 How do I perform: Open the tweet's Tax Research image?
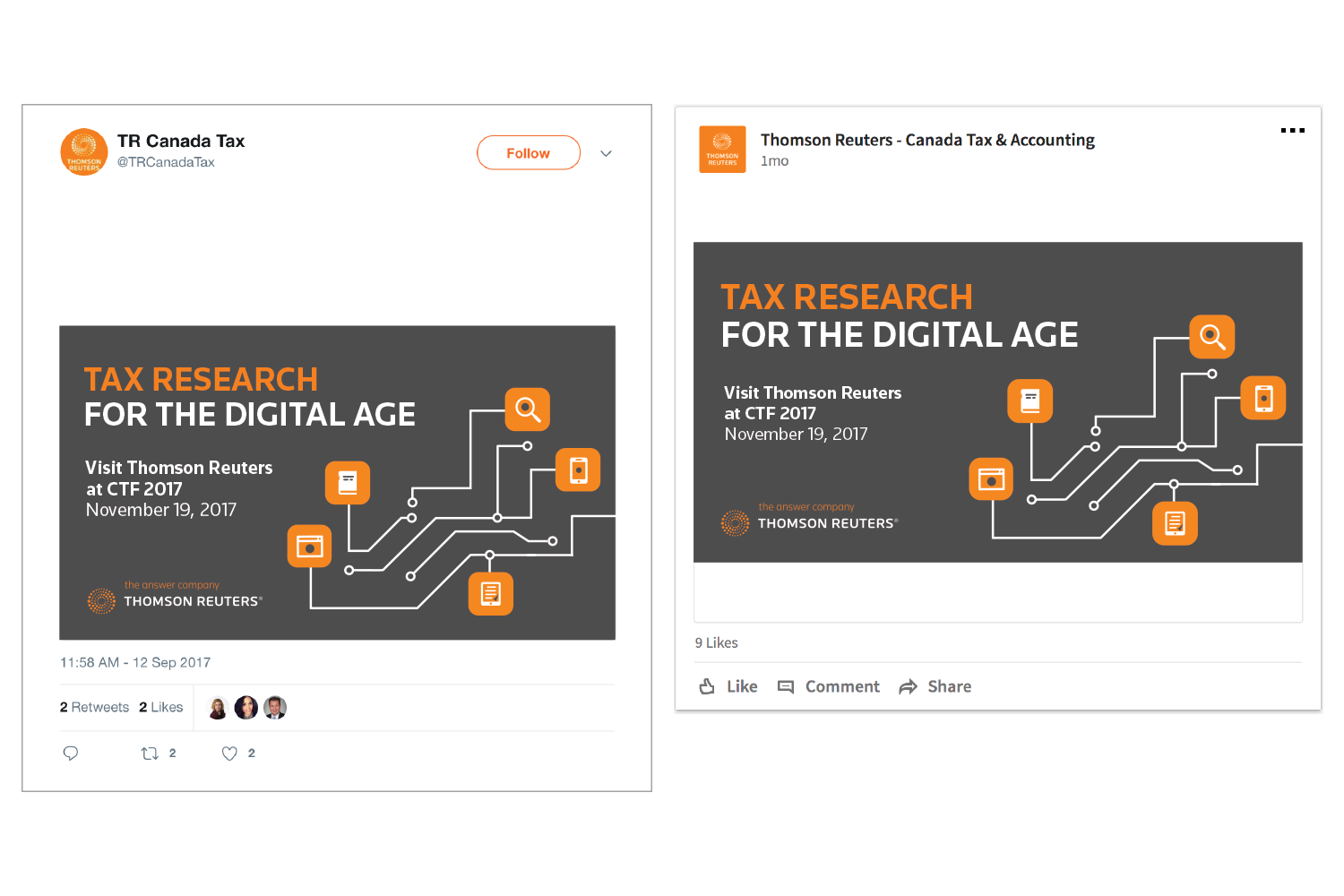point(337,482)
